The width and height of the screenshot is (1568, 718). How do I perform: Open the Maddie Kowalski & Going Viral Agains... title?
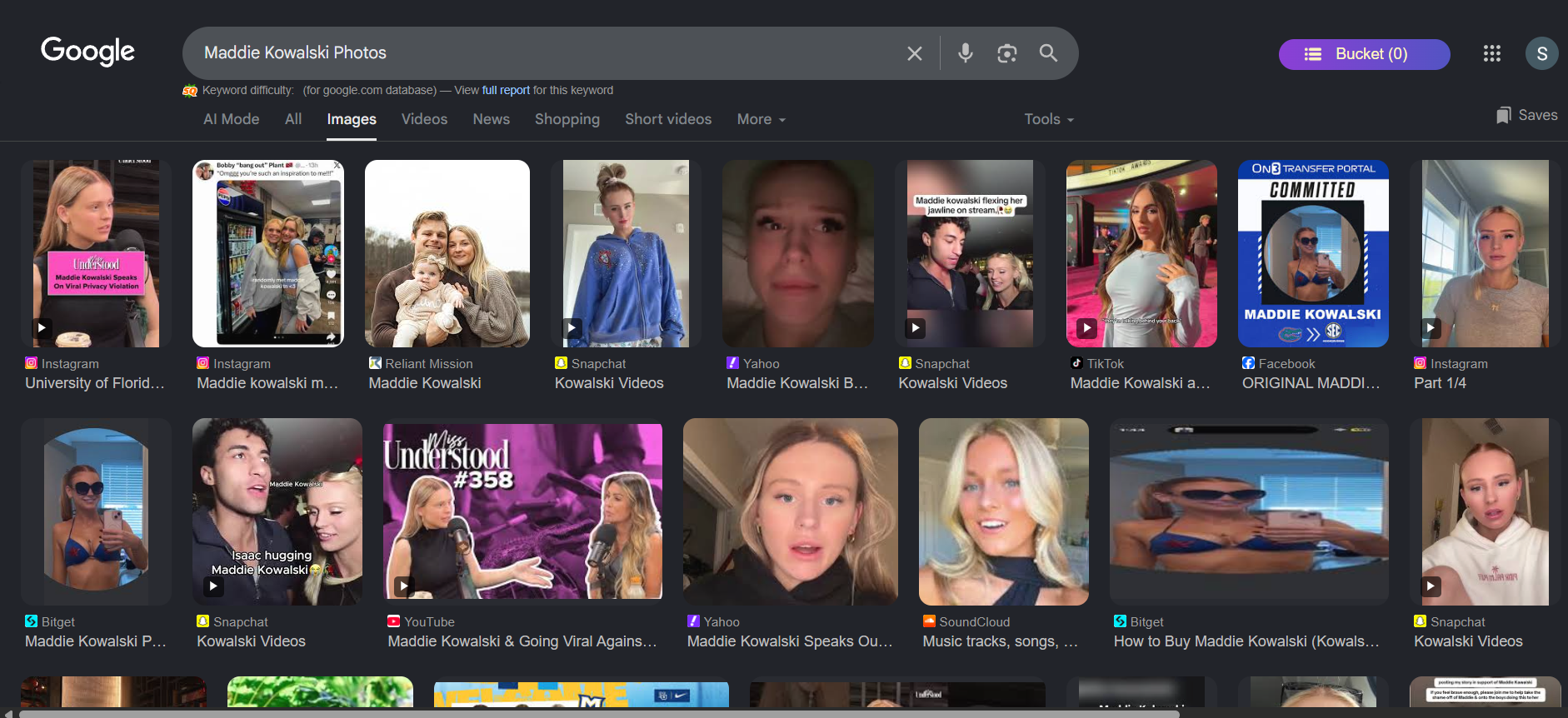[522, 641]
